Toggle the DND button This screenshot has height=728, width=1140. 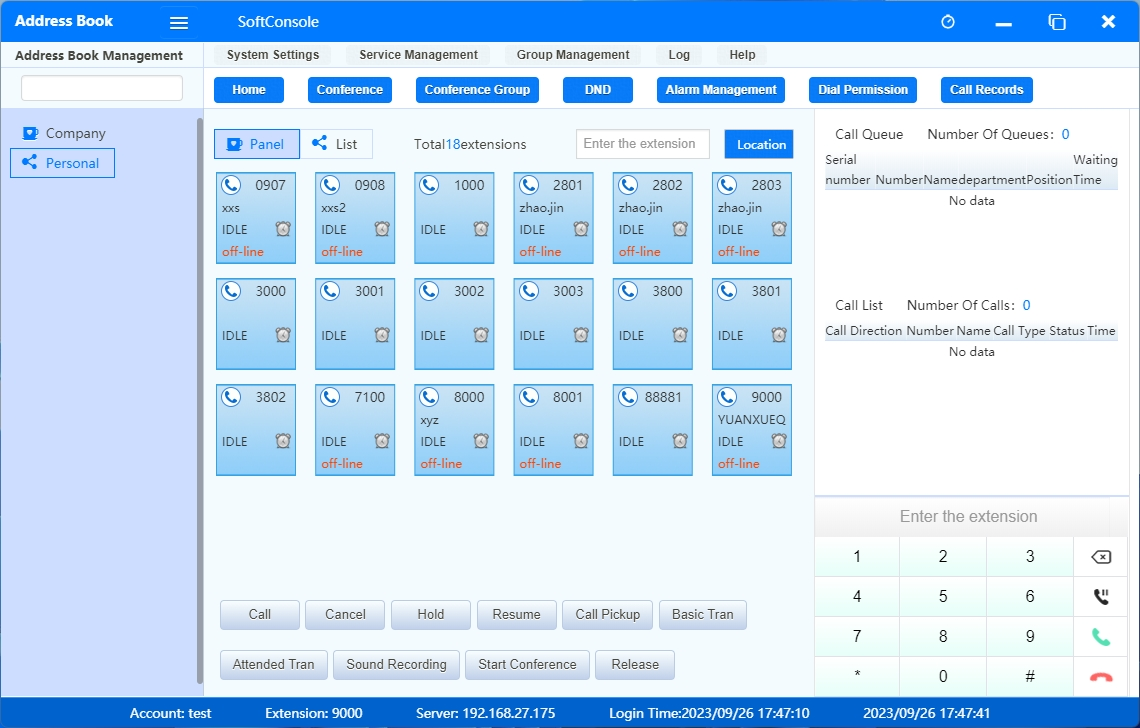pos(598,90)
